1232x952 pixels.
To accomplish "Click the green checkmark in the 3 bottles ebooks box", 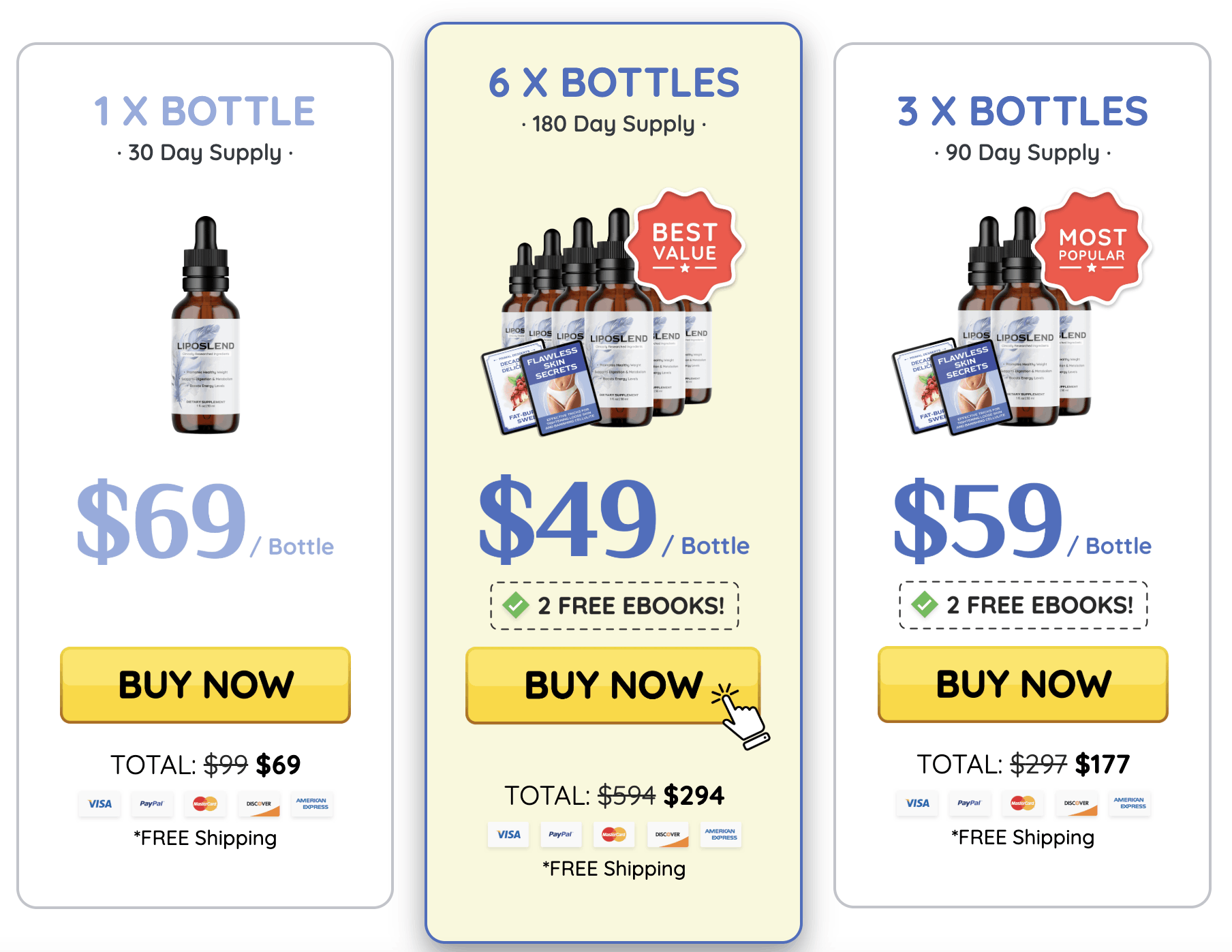I will pyautogui.click(x=925, y=604).
